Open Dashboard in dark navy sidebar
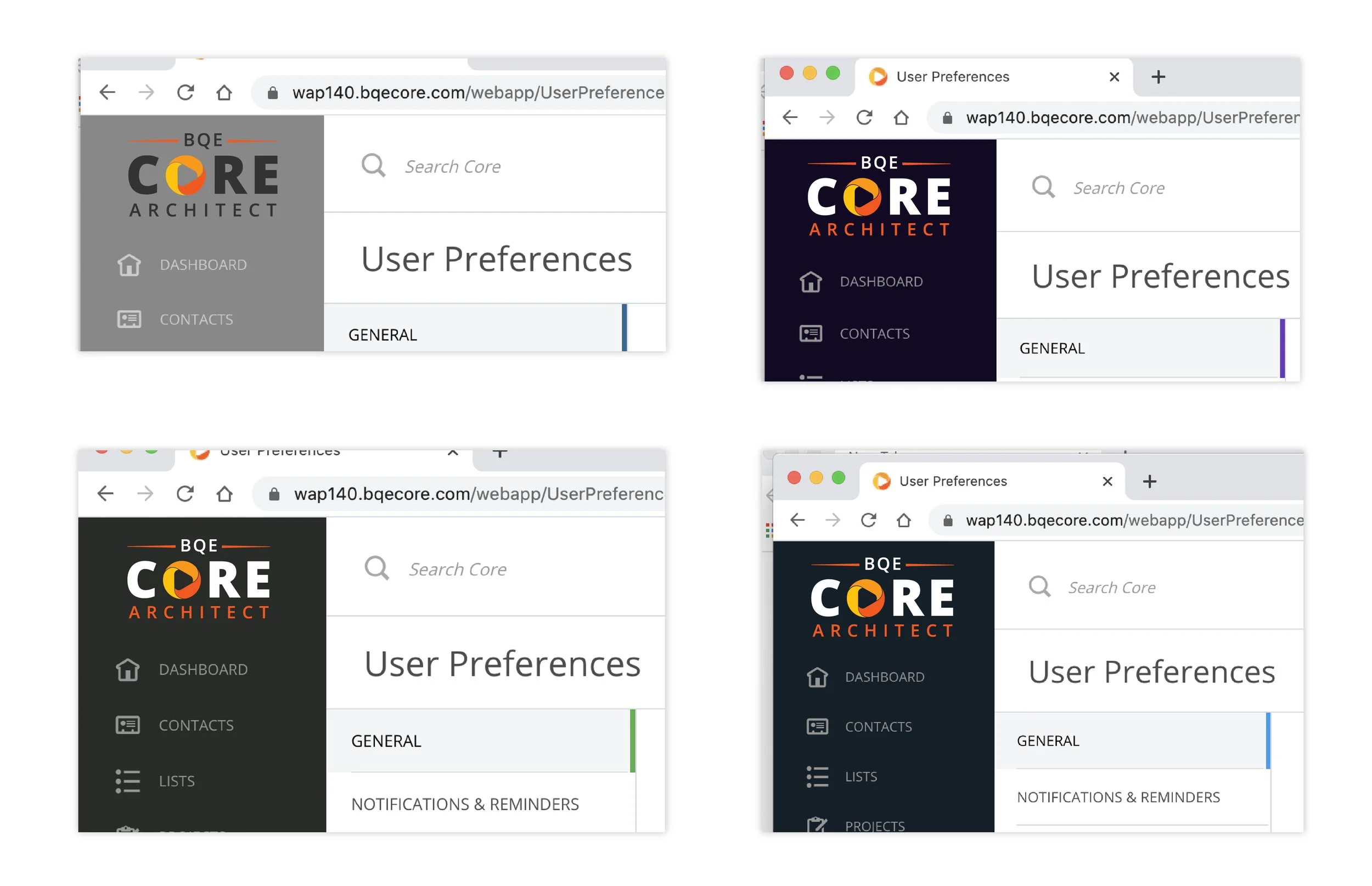 point(861,281)
